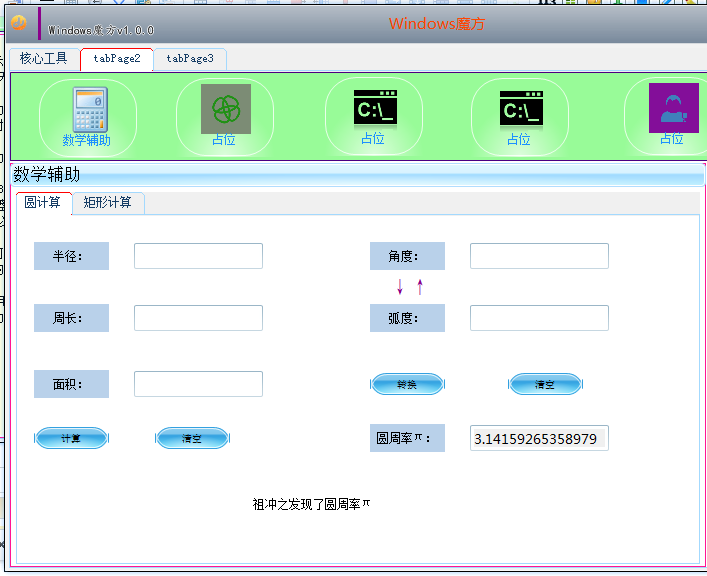Switch to the tabPage2 tab
Viewport: 707px width, 576px height.
point(117,59)
